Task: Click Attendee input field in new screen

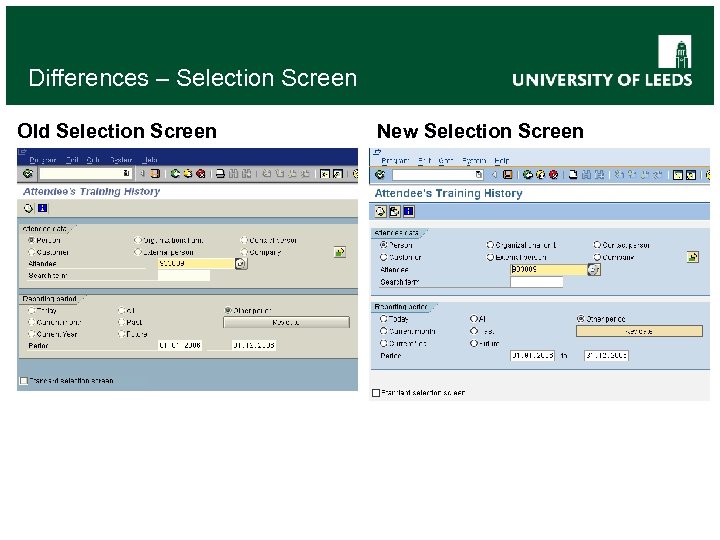Action: (x=548, y=270)
